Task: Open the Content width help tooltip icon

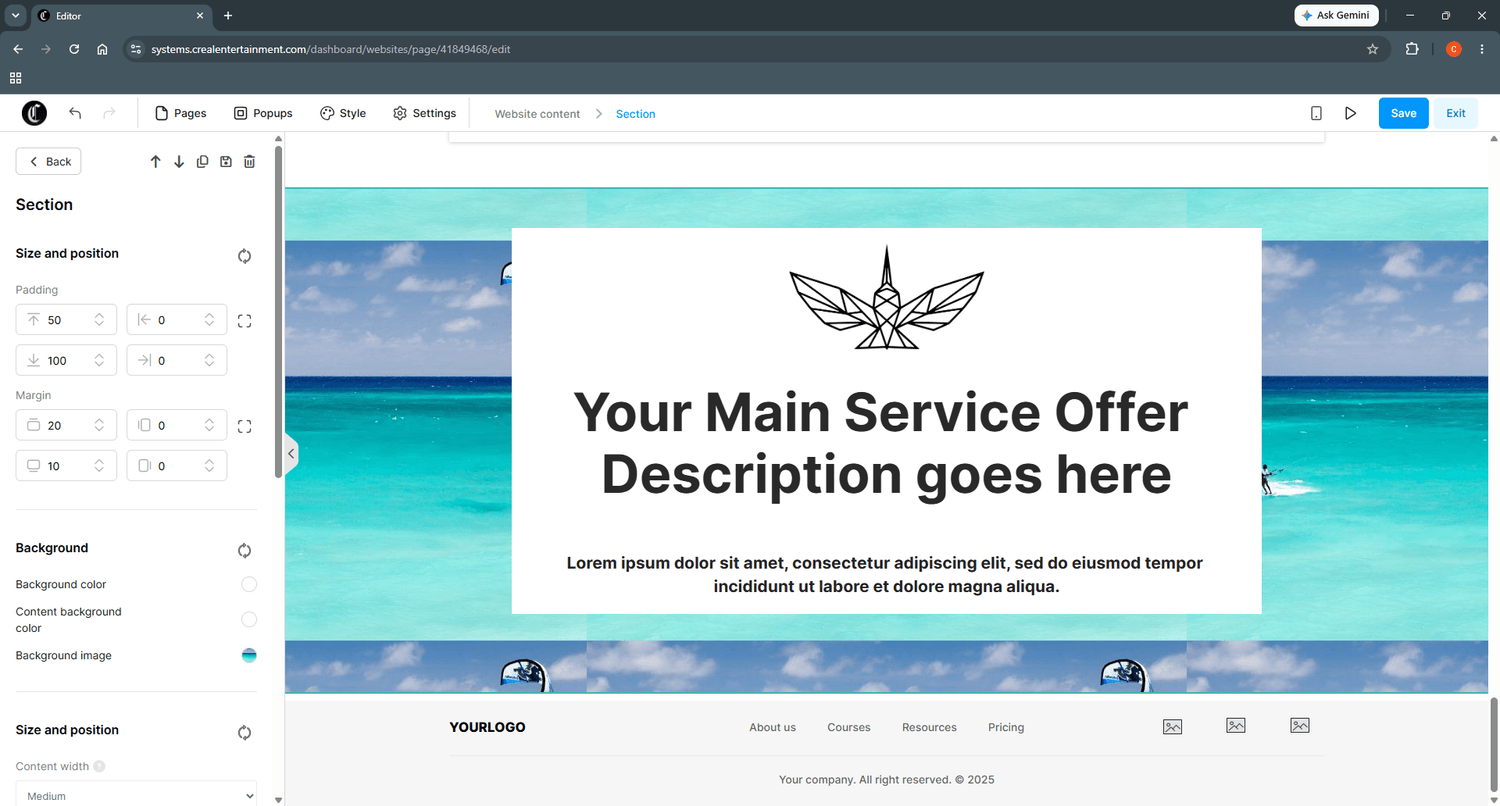Action: pyautogui.click(x=99, y=767)
